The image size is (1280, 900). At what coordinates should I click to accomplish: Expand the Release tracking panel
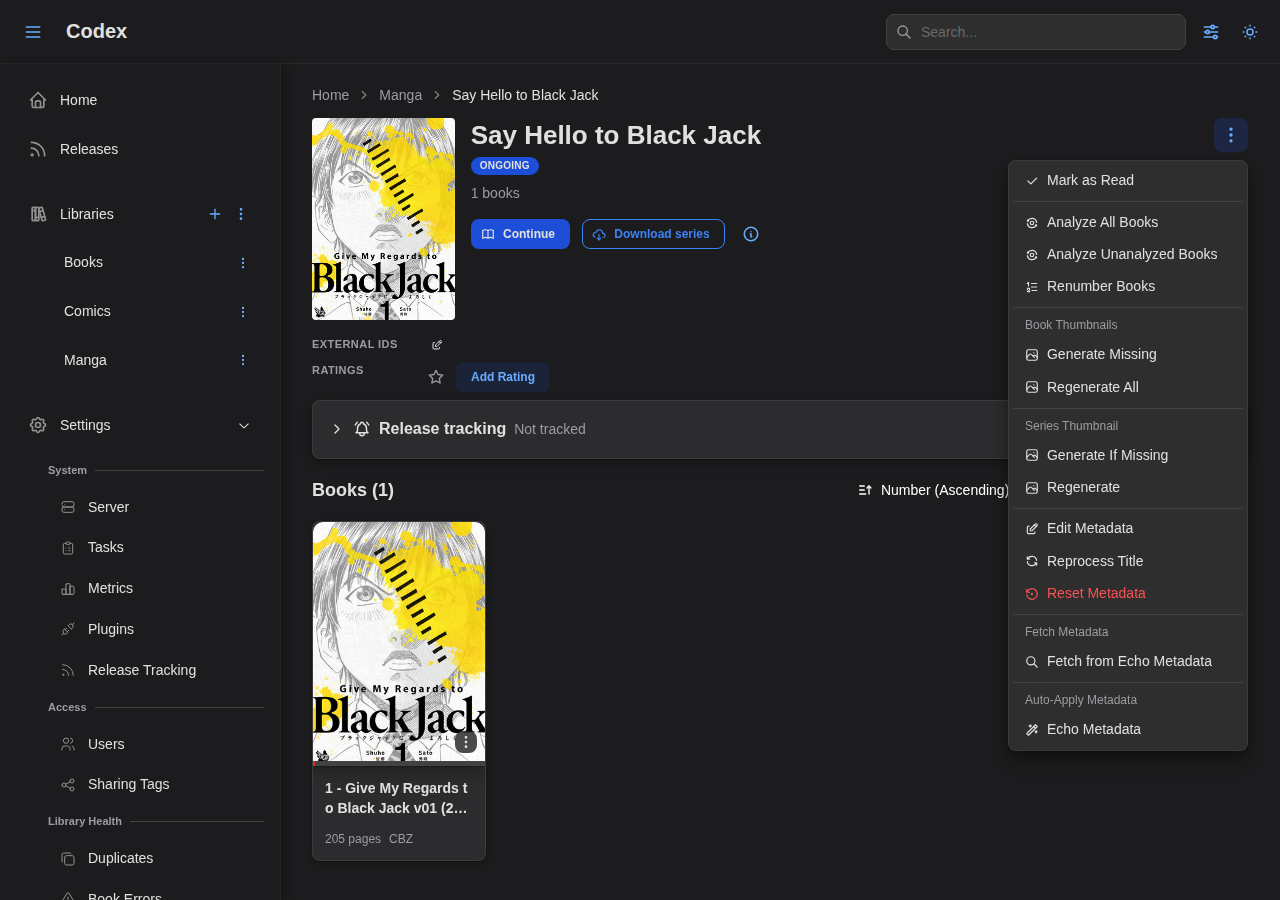tap(337, 429)
